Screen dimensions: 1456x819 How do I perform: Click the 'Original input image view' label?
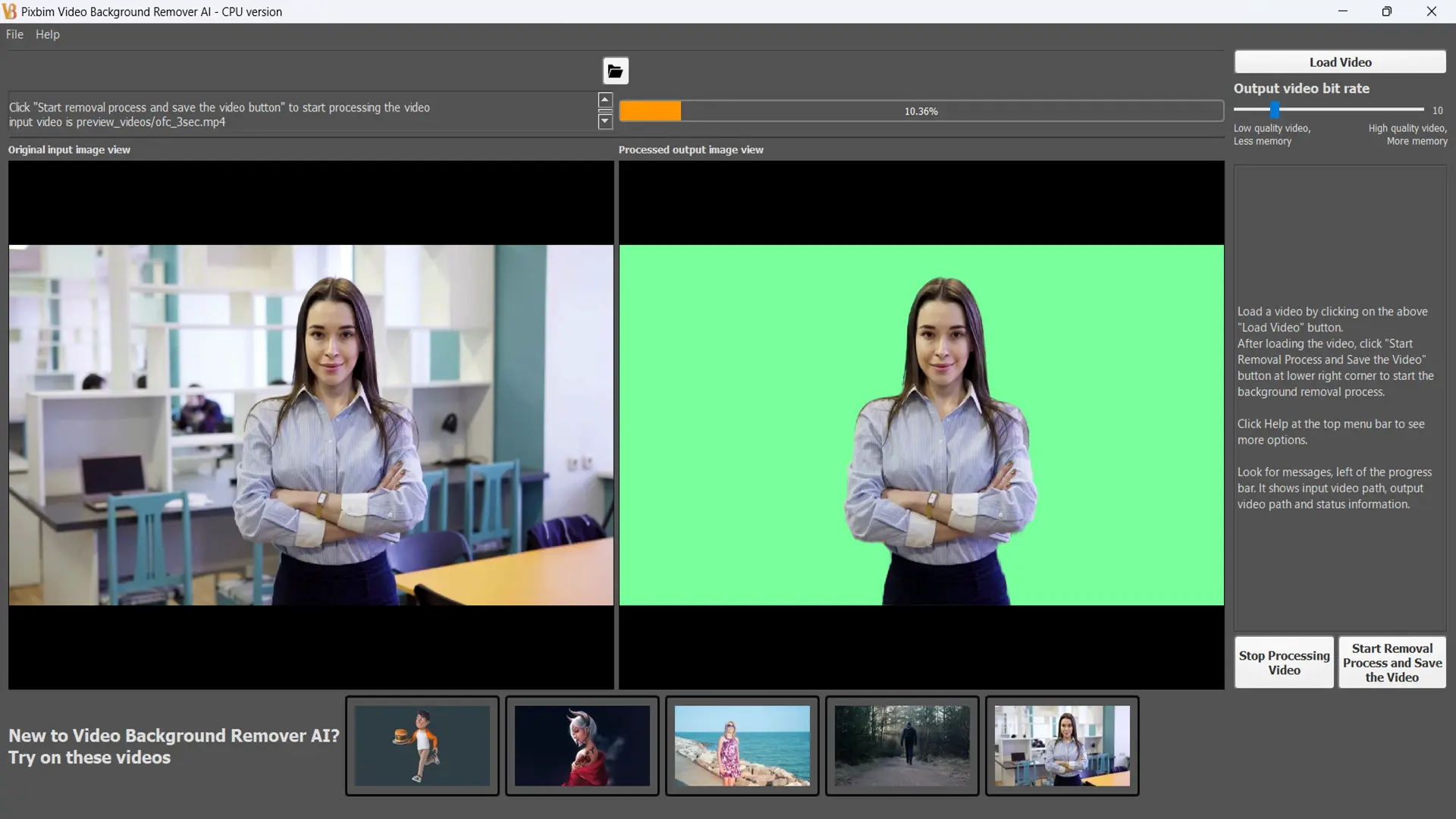point(69,150)
